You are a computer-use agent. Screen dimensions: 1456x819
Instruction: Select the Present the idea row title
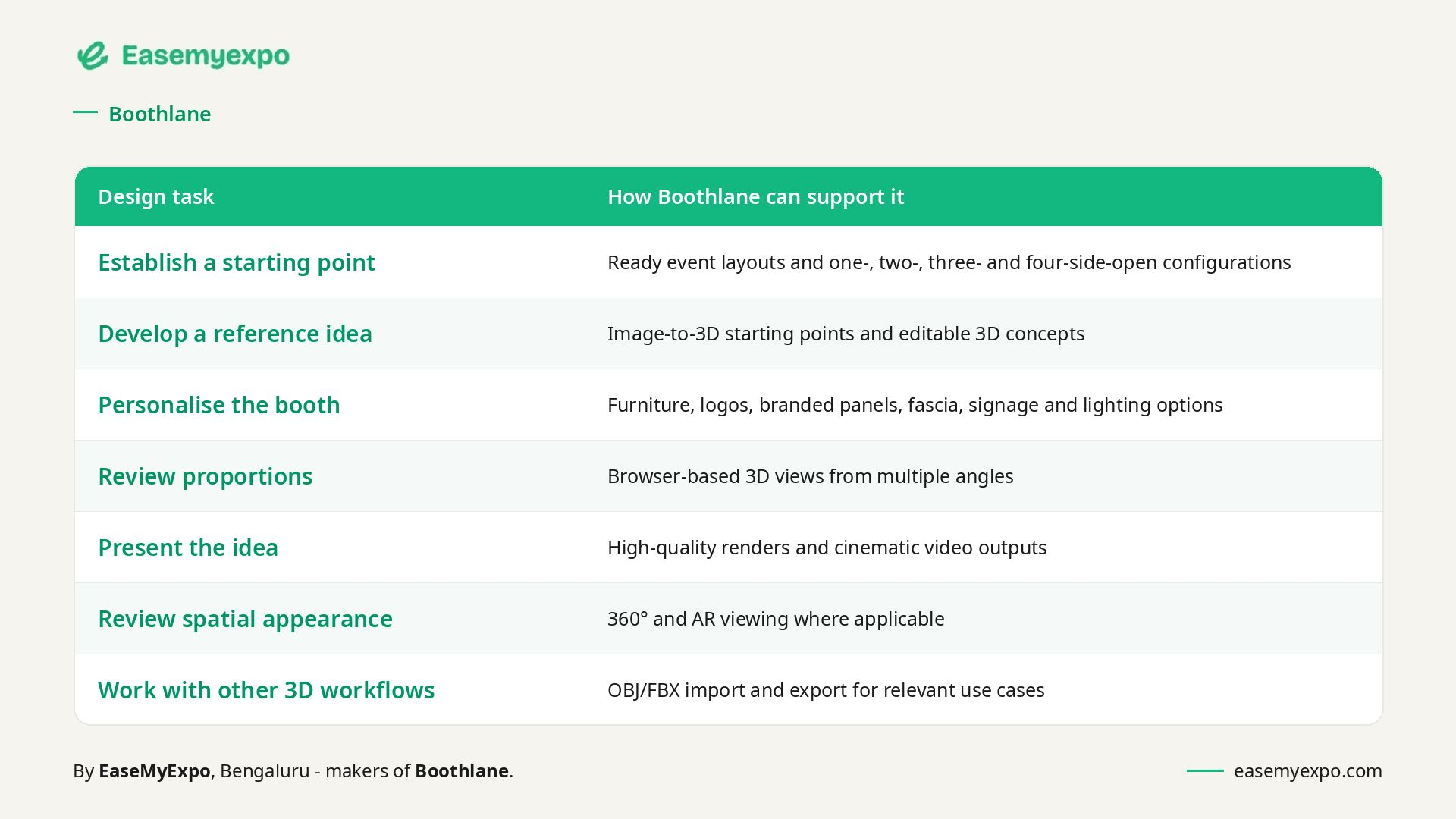188,548
